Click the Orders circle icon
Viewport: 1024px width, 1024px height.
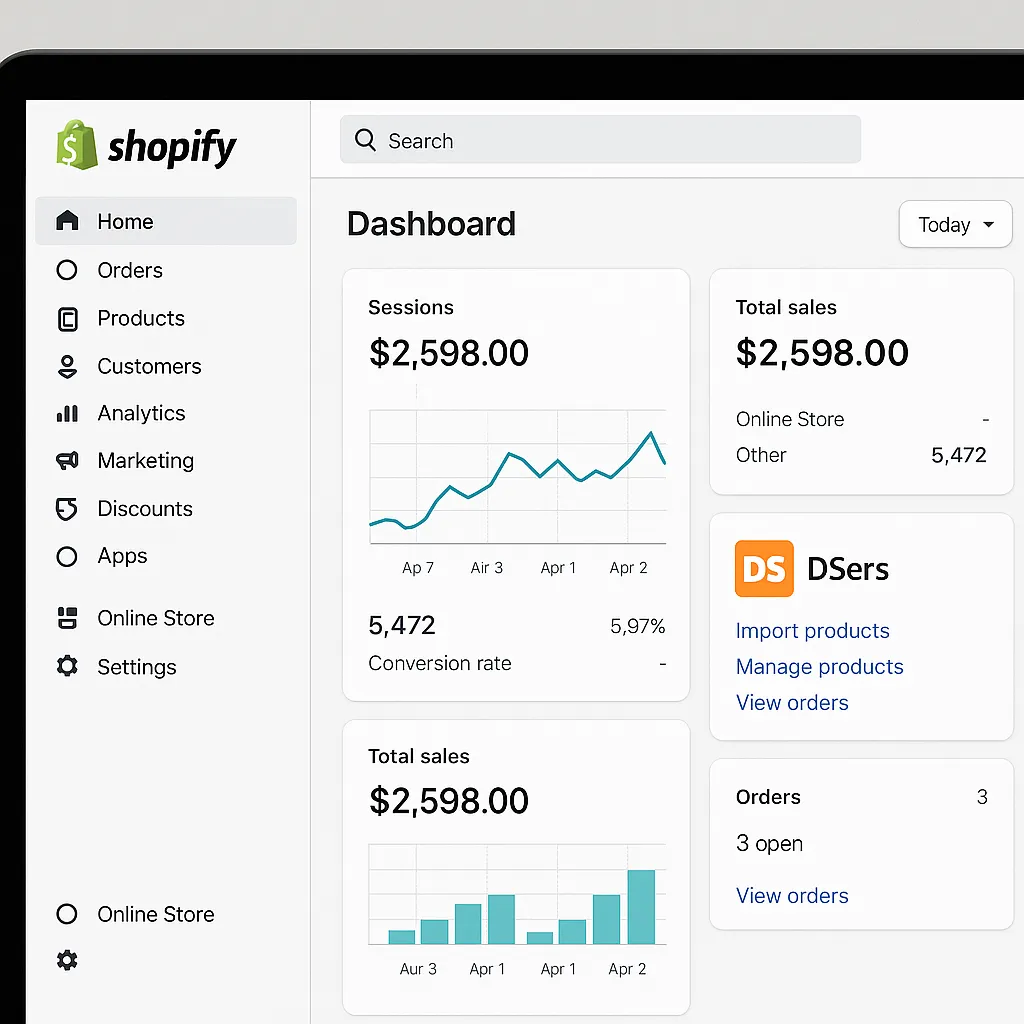pyautogui.click(x=67, y=270)
